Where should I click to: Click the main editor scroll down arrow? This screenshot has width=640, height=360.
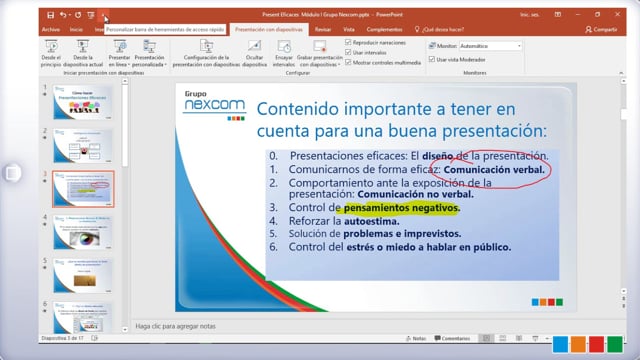[x=623, y=291]
